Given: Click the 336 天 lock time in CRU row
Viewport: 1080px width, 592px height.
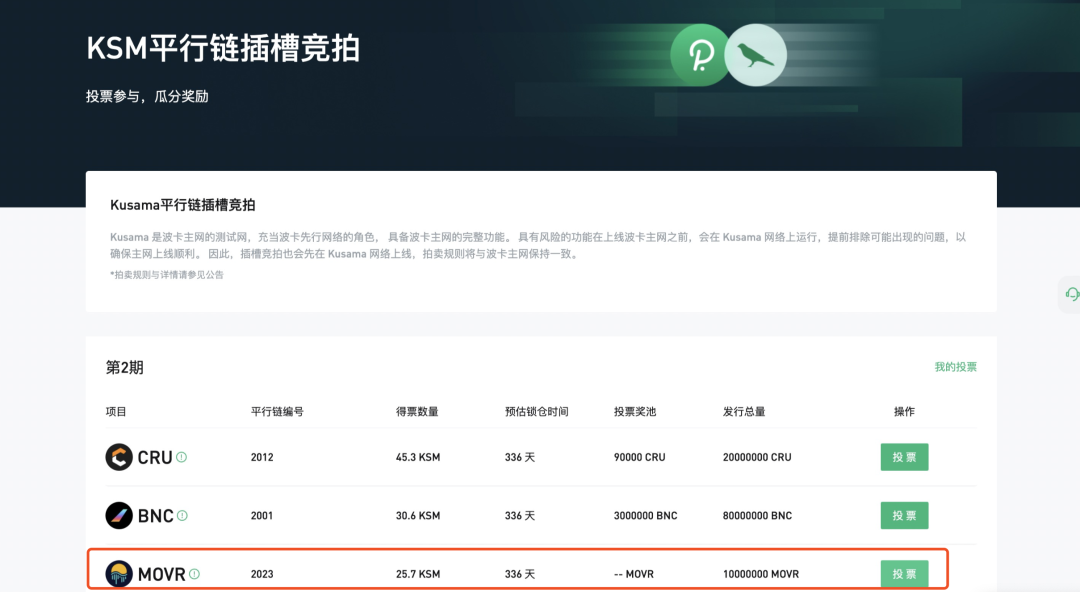Looking at the screenshot, I should pyautogui.click(x=519, y=457).
